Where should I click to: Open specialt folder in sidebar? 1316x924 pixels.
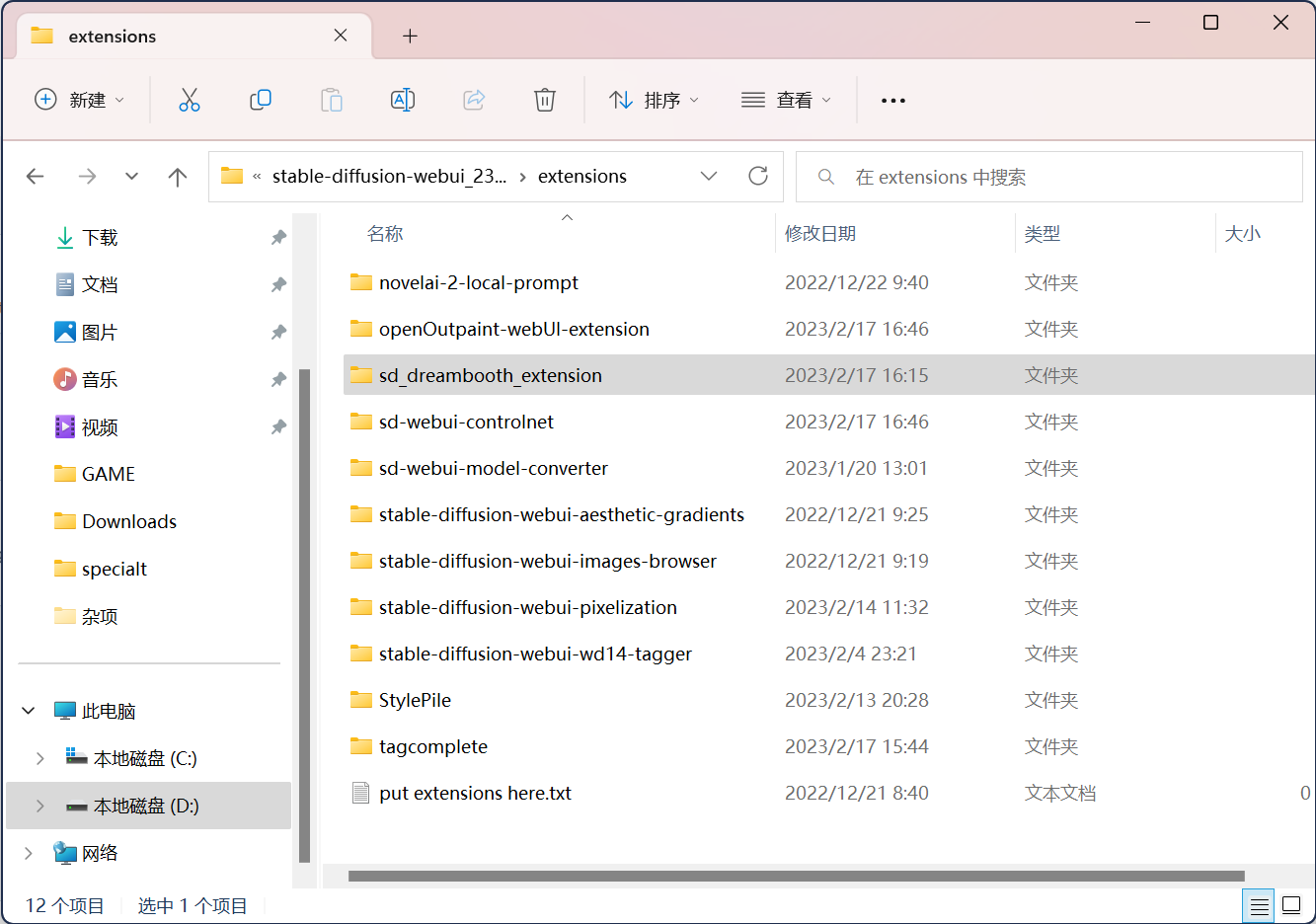click(x=114, y=569)
